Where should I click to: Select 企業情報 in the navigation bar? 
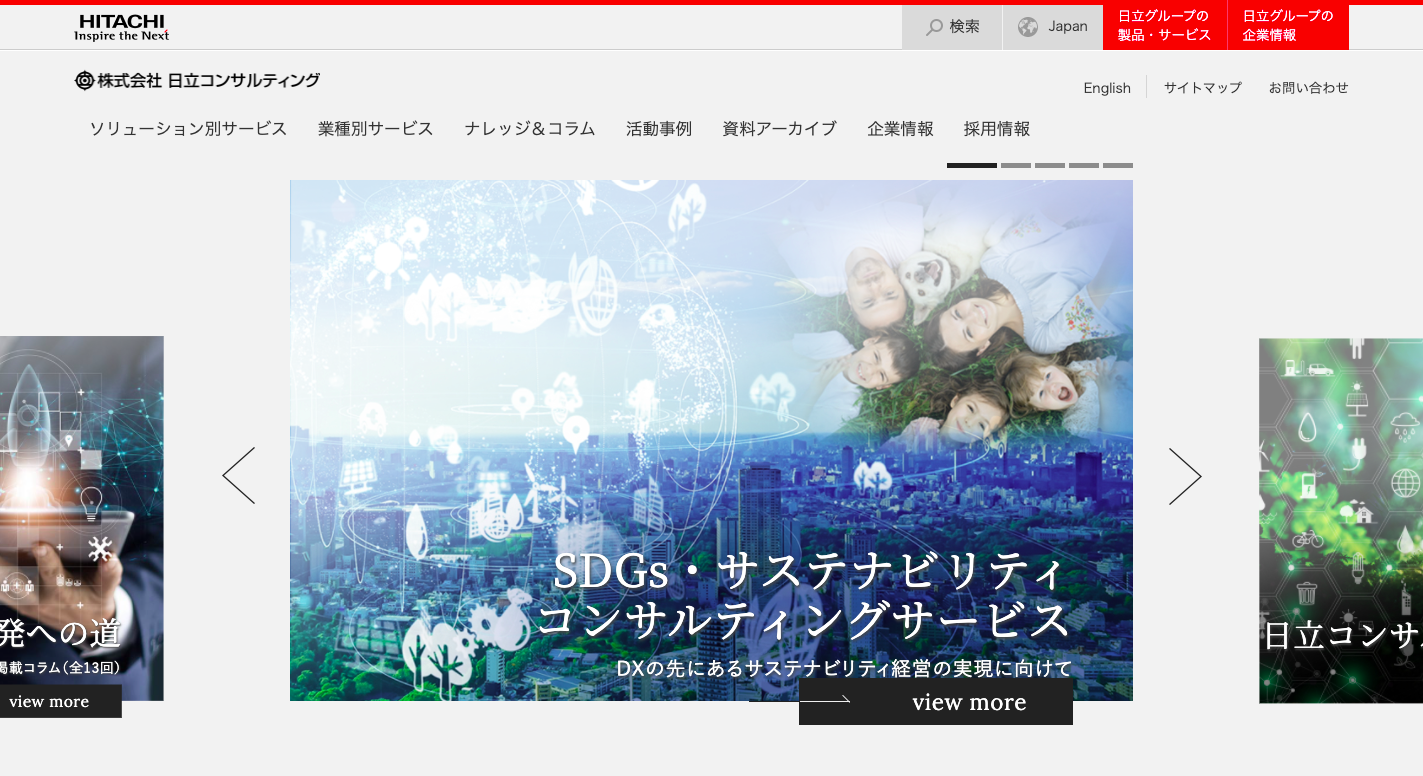tap(900, 129)
